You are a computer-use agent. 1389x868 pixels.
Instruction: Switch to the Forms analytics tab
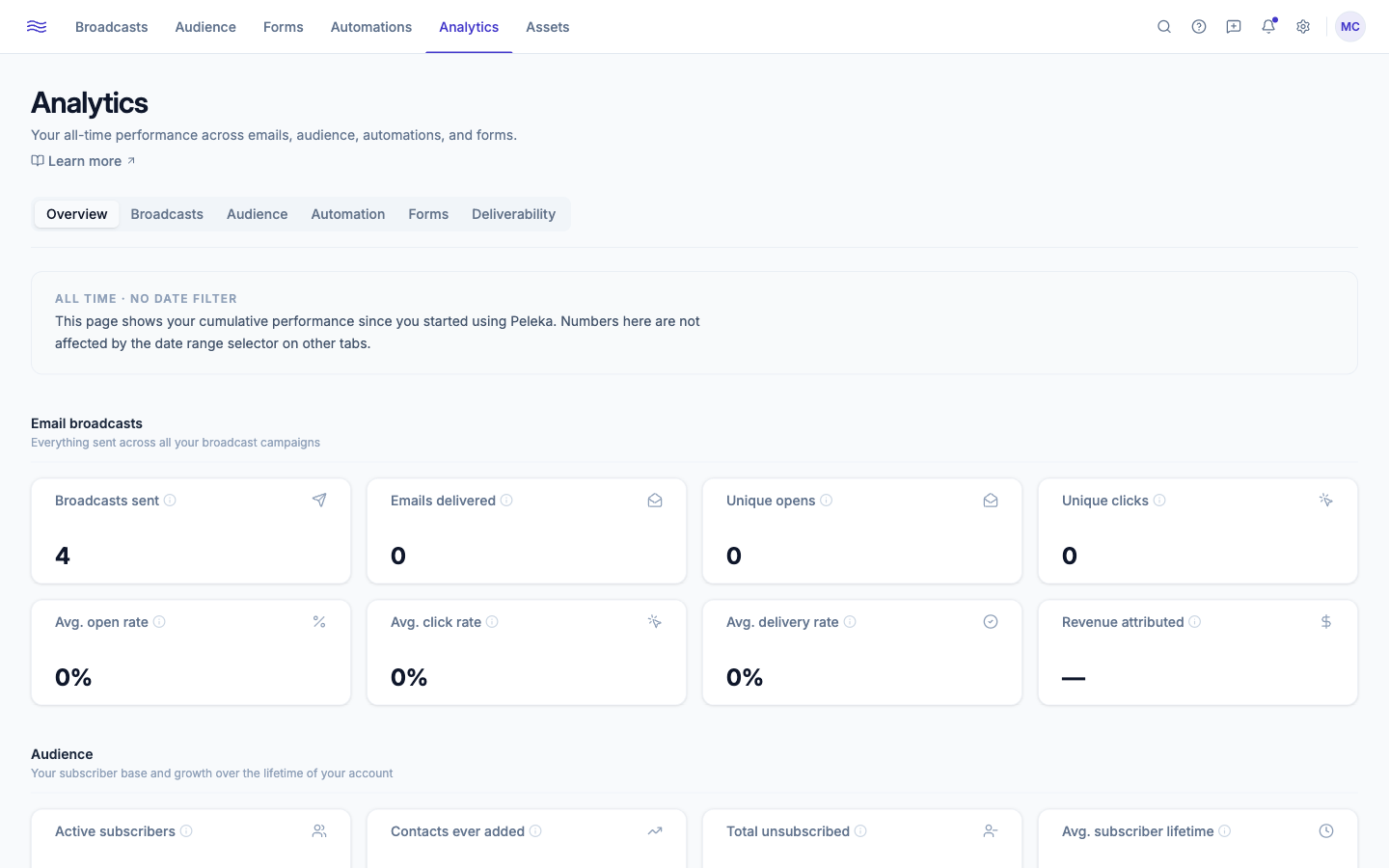[x=428, y=214]
